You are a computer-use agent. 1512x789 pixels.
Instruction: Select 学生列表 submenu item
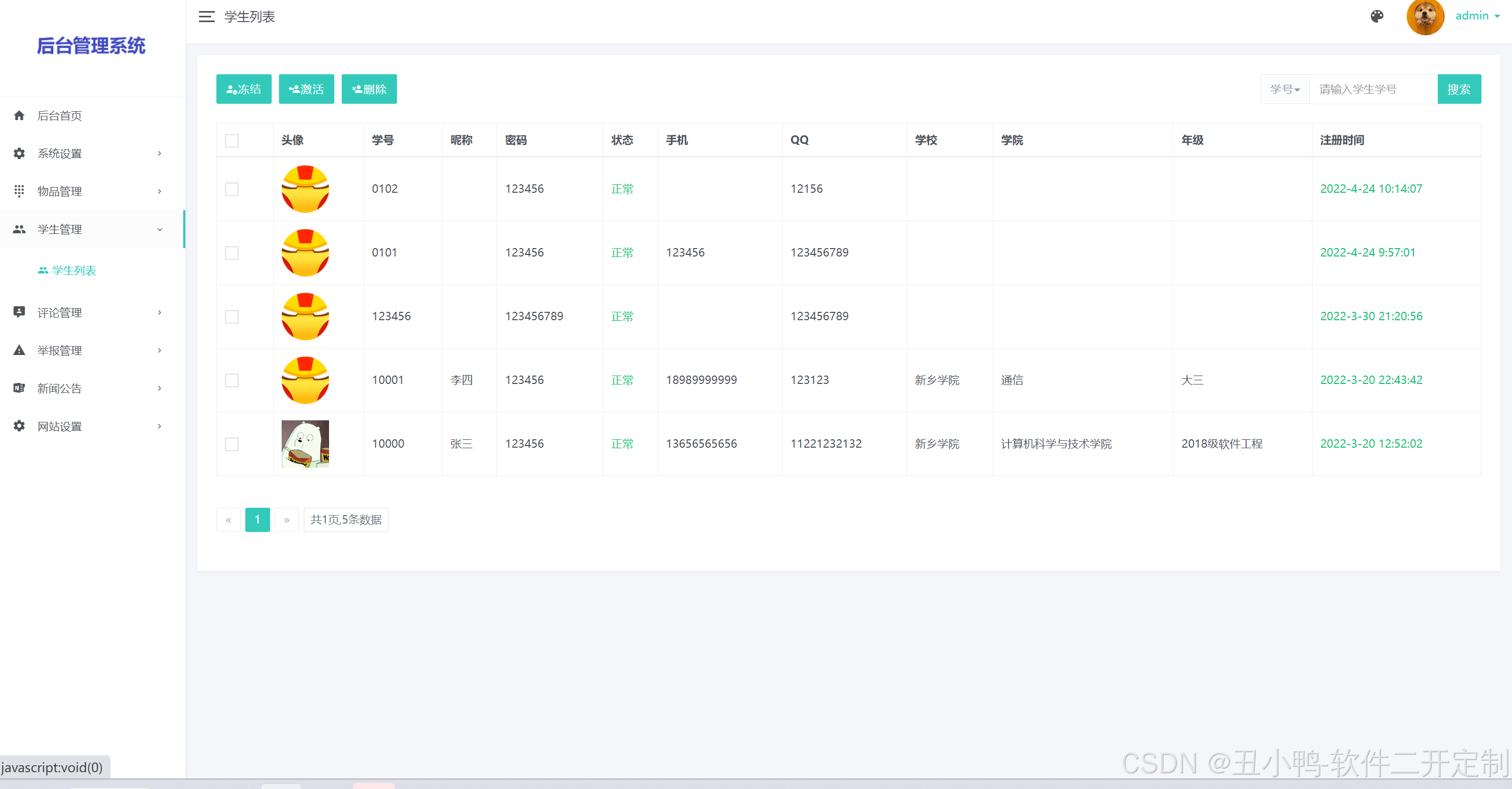click(x=73, y=271)
